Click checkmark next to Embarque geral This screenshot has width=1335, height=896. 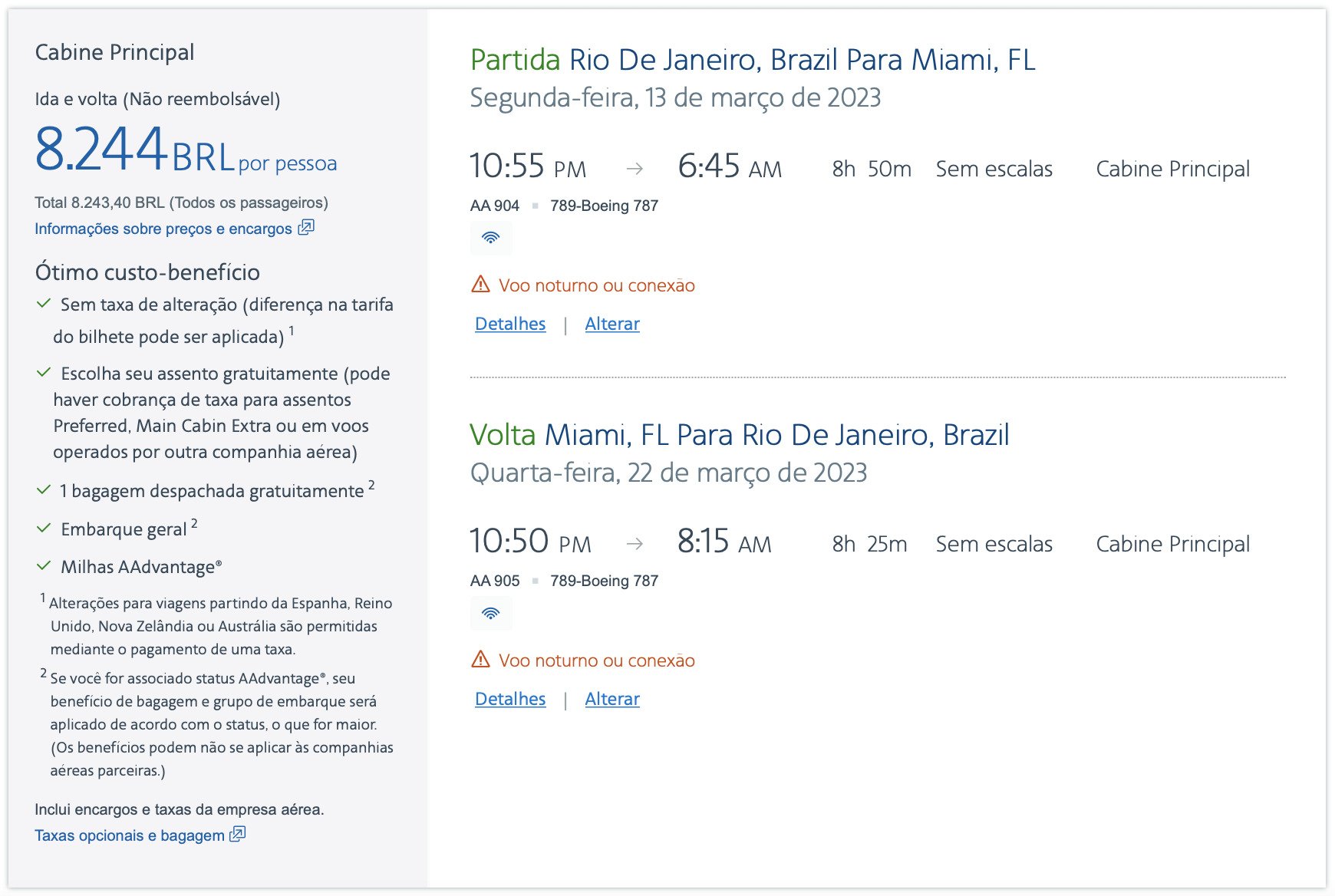point(44,529)
